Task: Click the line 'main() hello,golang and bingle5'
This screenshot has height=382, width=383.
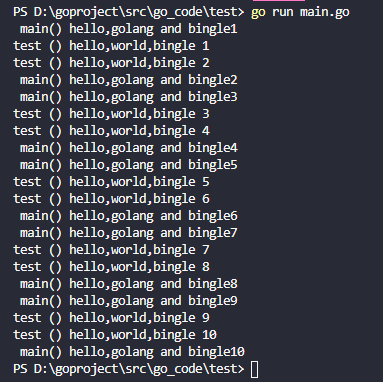Action: click(128, 165)
